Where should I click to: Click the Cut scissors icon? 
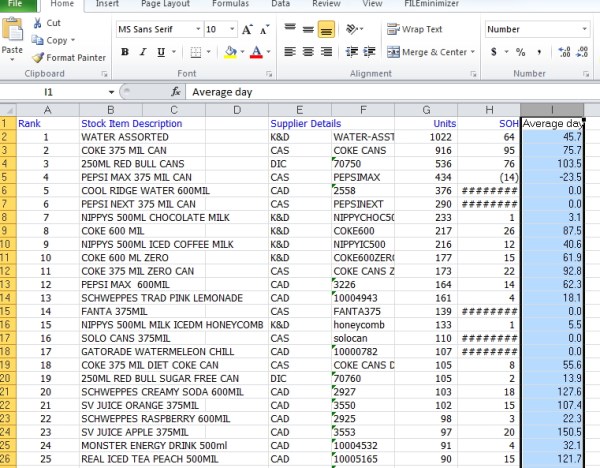37,23
